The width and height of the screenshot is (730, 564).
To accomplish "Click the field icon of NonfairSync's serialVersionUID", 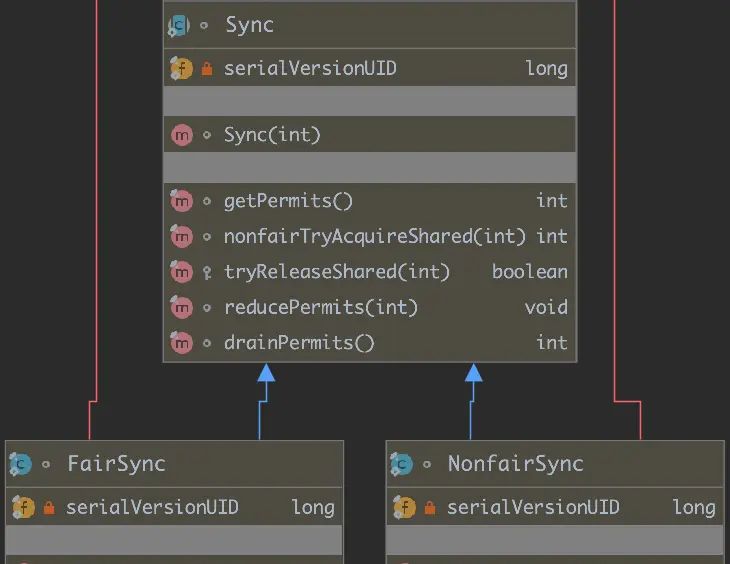I will tap(405, 507).
